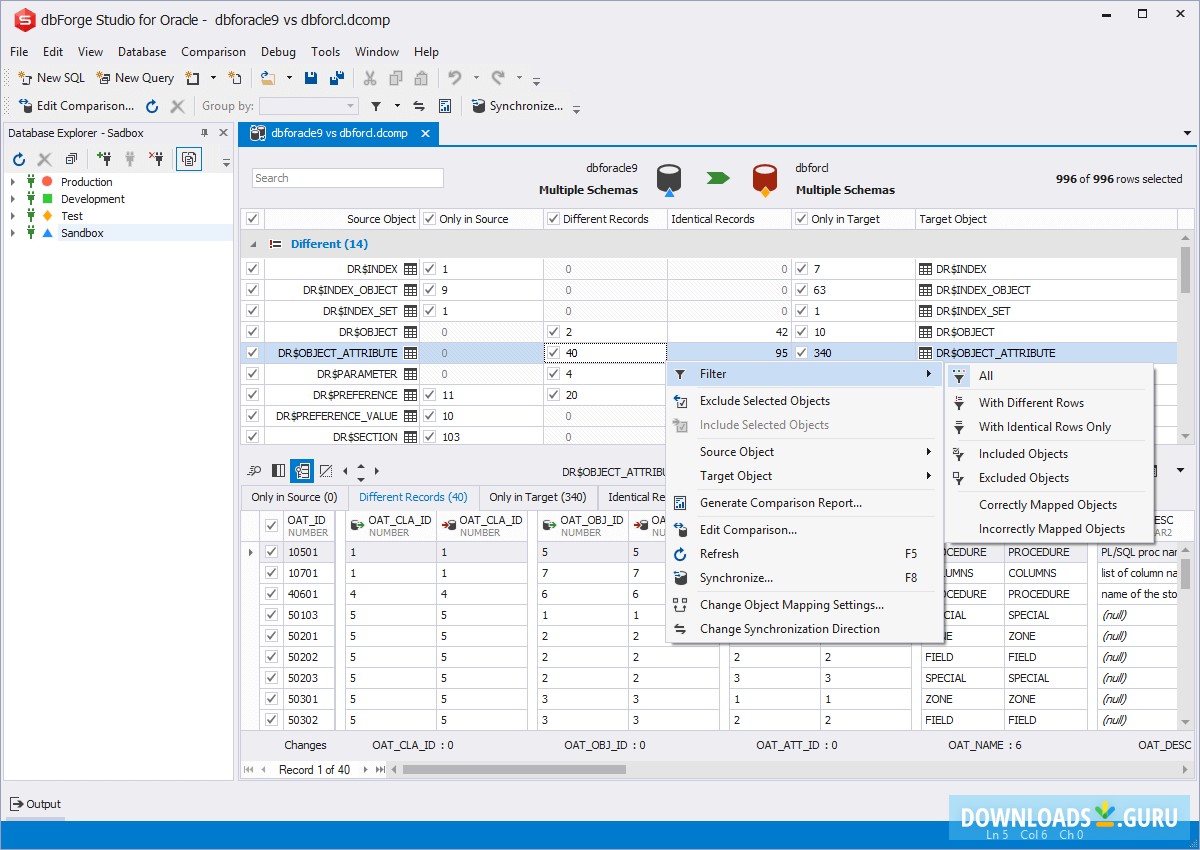1200x850 pixels.
Task: Click the New SQL toolbar icon
Action: [x=25, y=78]
